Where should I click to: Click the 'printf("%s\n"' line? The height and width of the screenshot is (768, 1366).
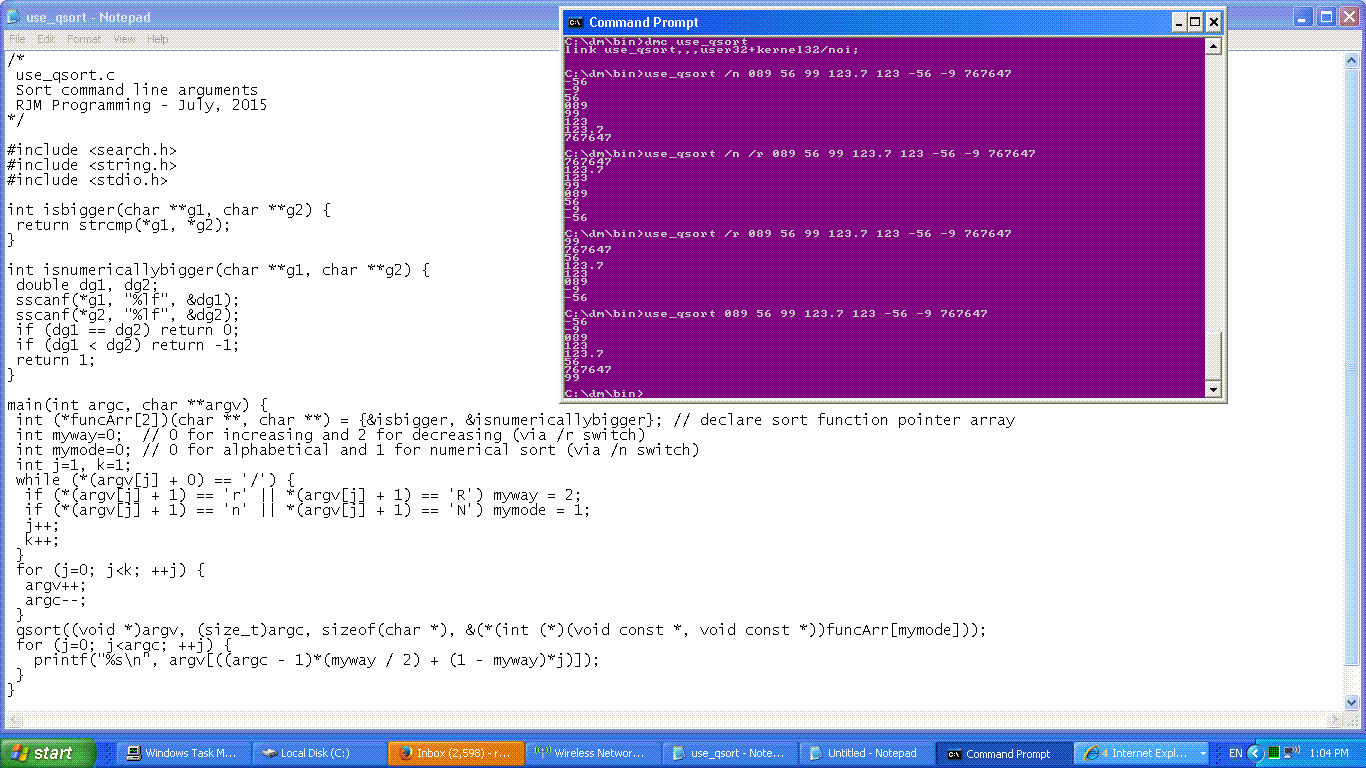pos(317,660)
